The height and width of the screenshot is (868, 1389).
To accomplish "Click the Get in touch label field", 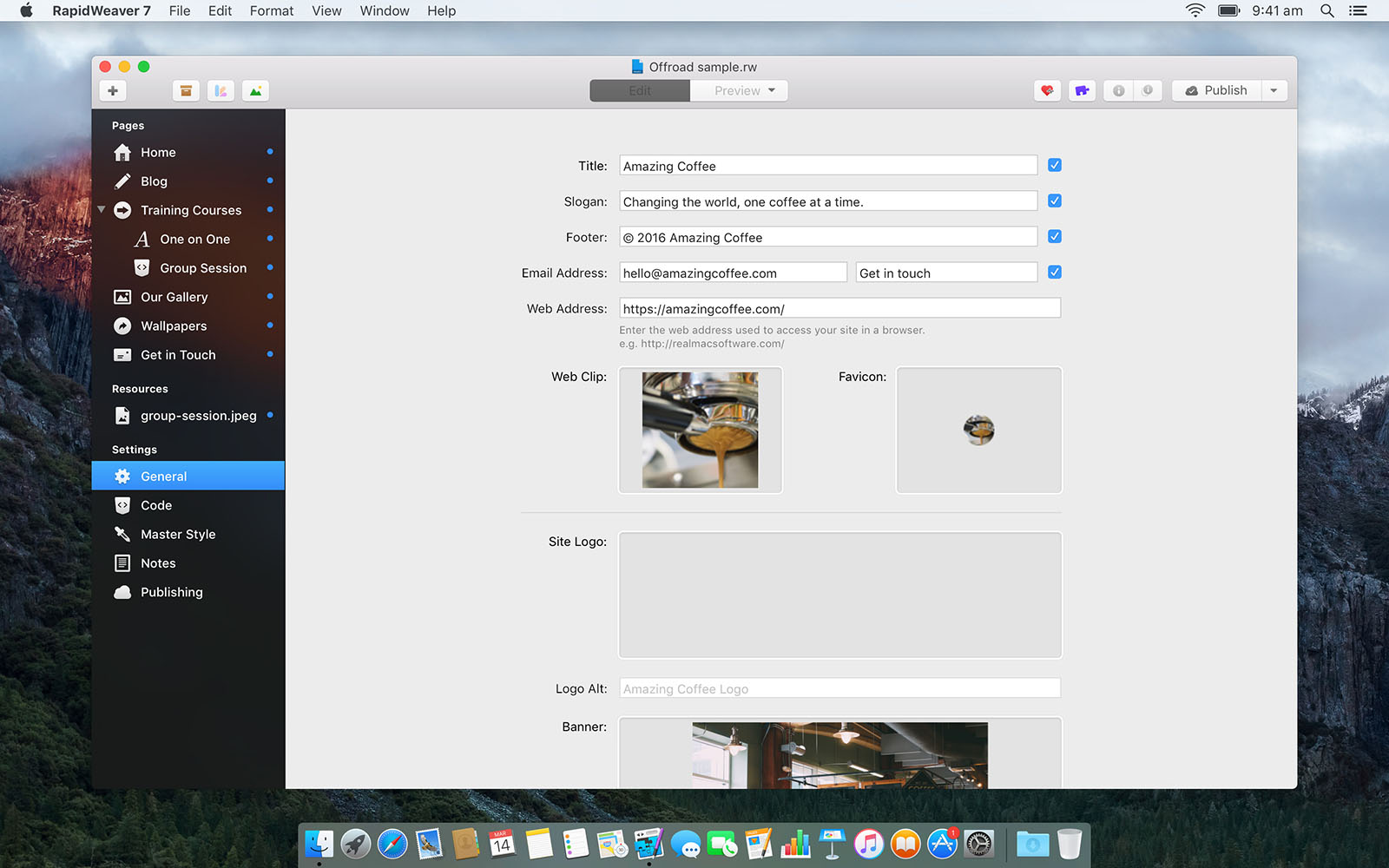I will pos(946,273).
